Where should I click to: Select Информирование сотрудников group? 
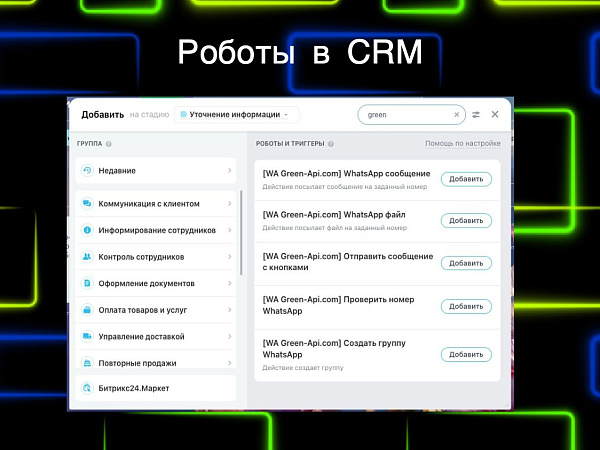coord(156,230)
